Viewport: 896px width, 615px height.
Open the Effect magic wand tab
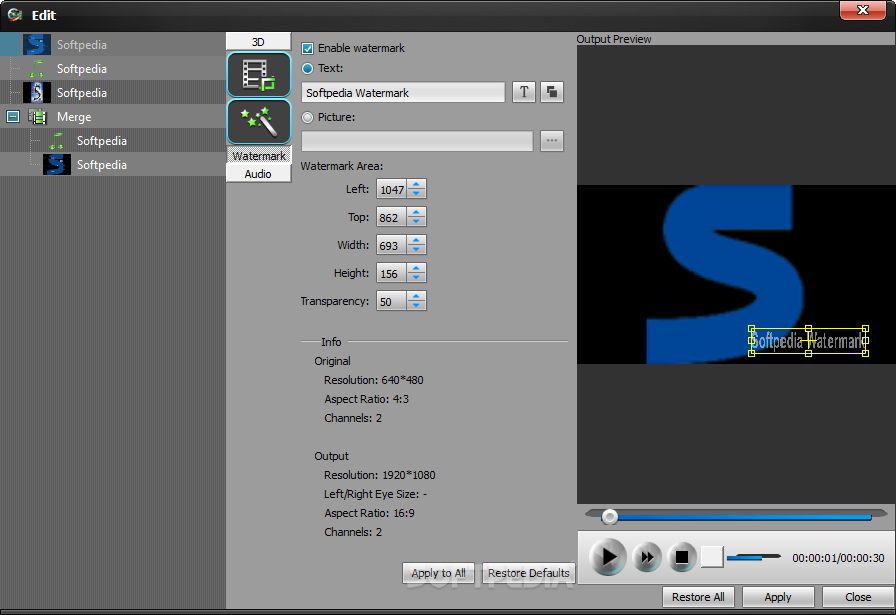[259, 122]
